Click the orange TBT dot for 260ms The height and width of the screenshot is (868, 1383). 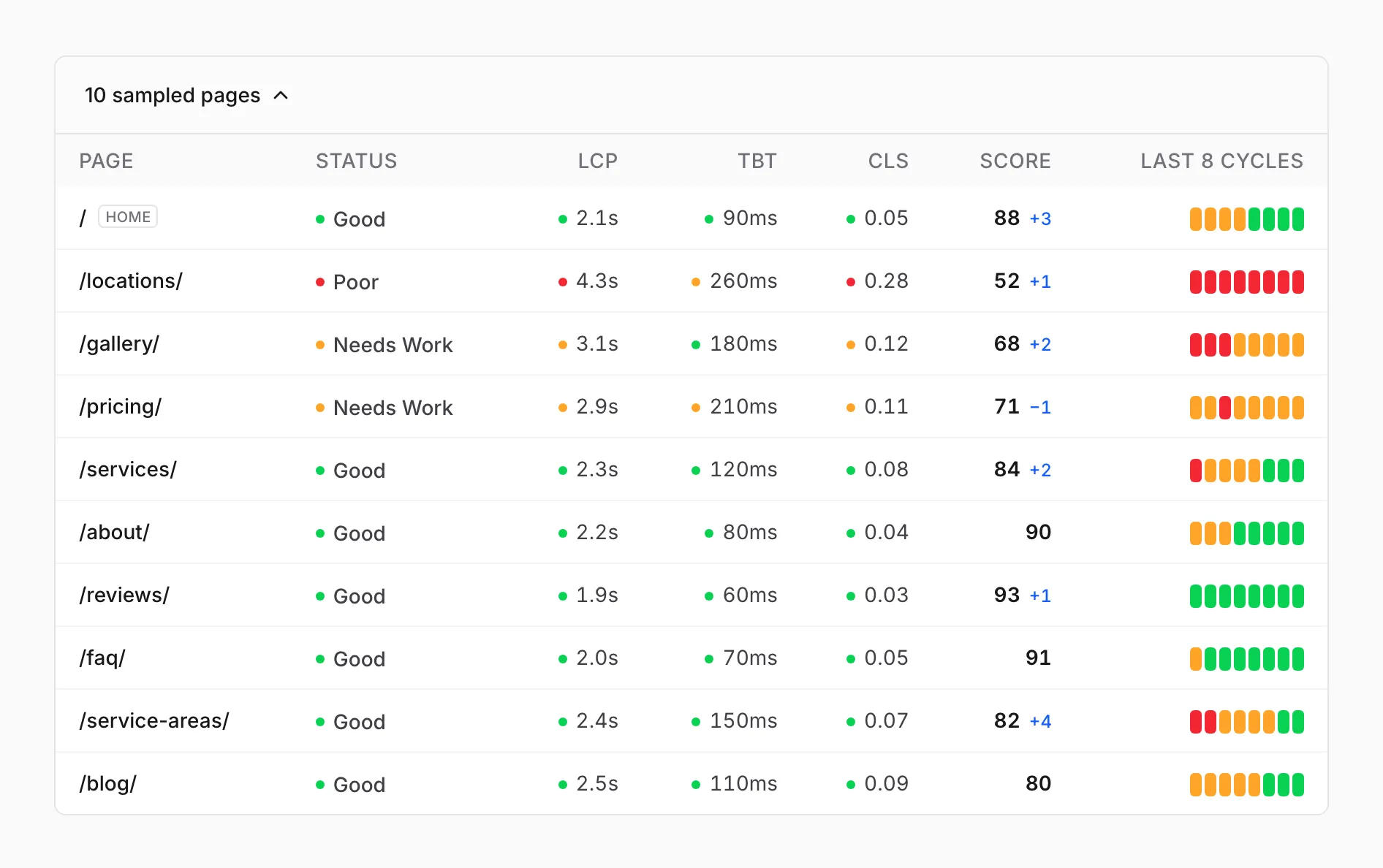(x=696, y=282)
